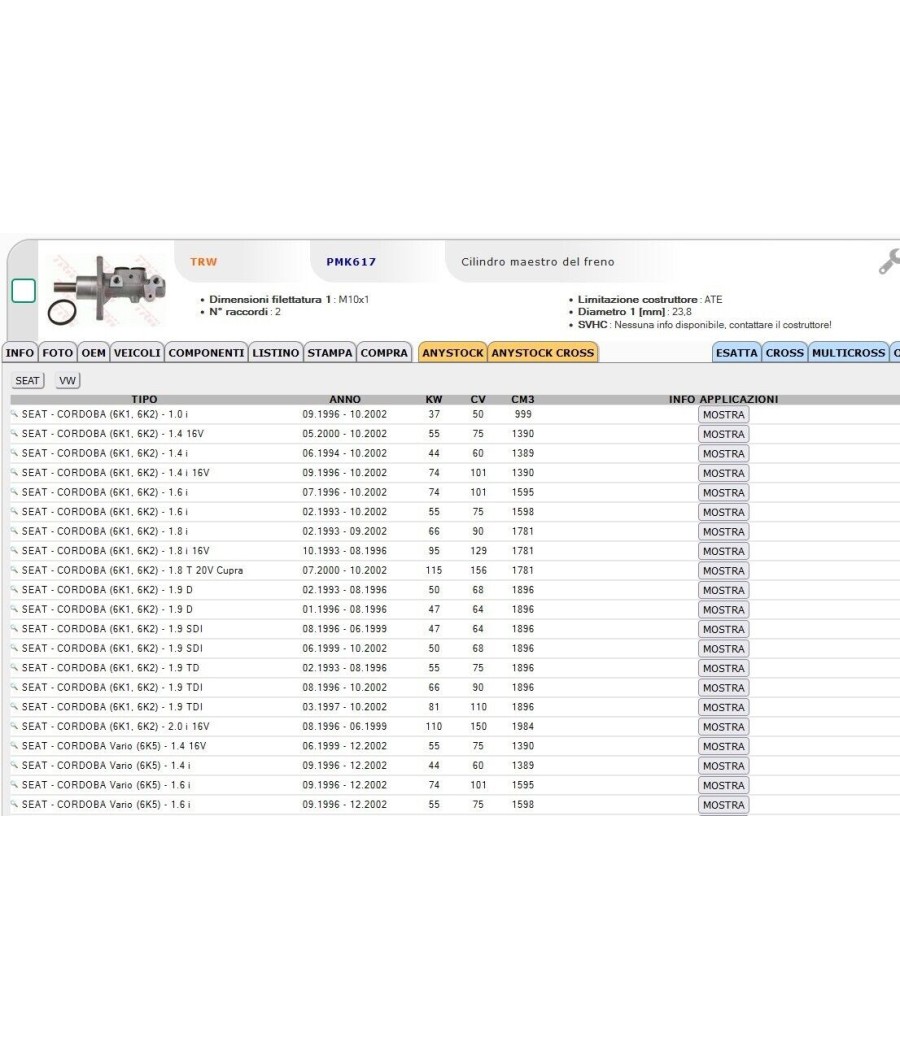The width and height of the screenshot is (900, 1050).
Task: Click the PMK617 part number
Action: (351, 262)
